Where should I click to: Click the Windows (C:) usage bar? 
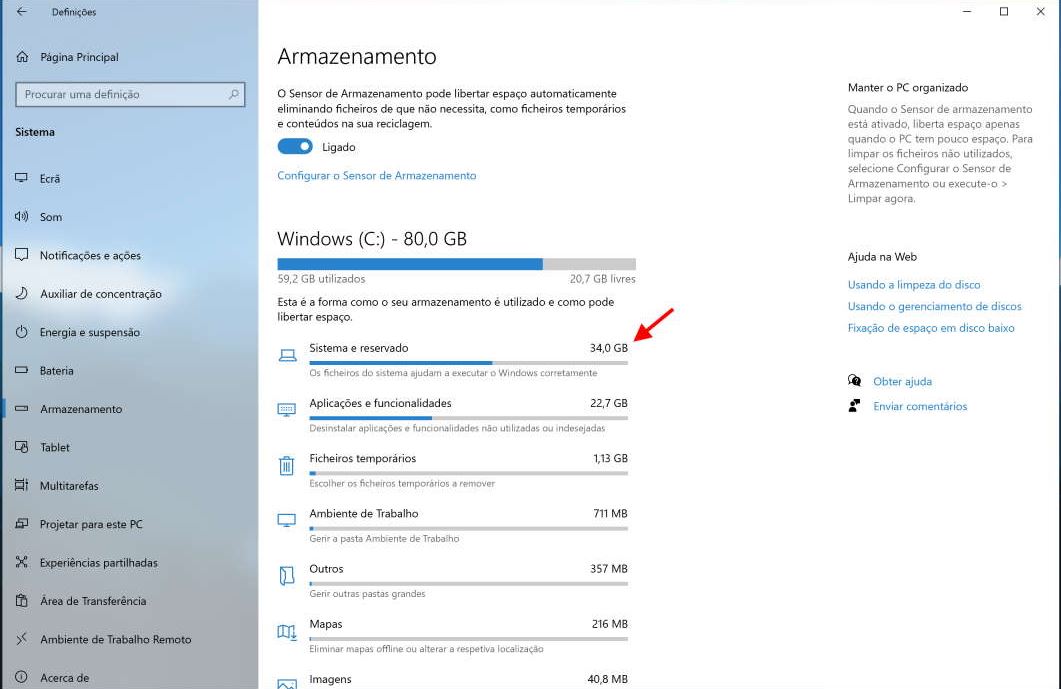pyautogui.click(x=456, y=264)
